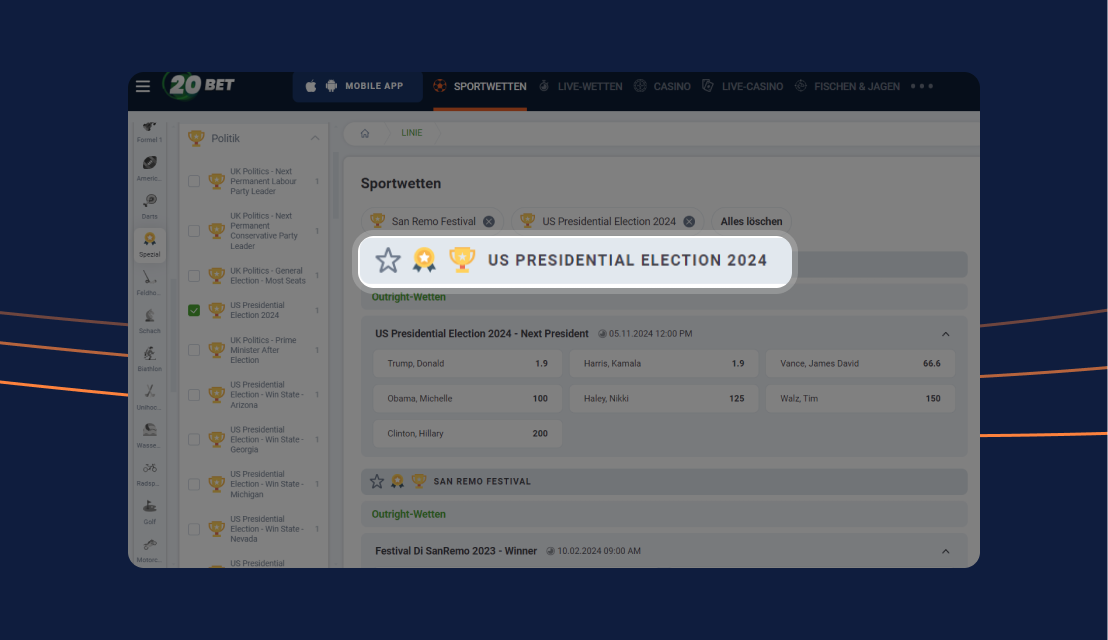Switch to the Sportwetten tab
The width and height of the screenshot is (1108, 640).
(x=480, y=86)
